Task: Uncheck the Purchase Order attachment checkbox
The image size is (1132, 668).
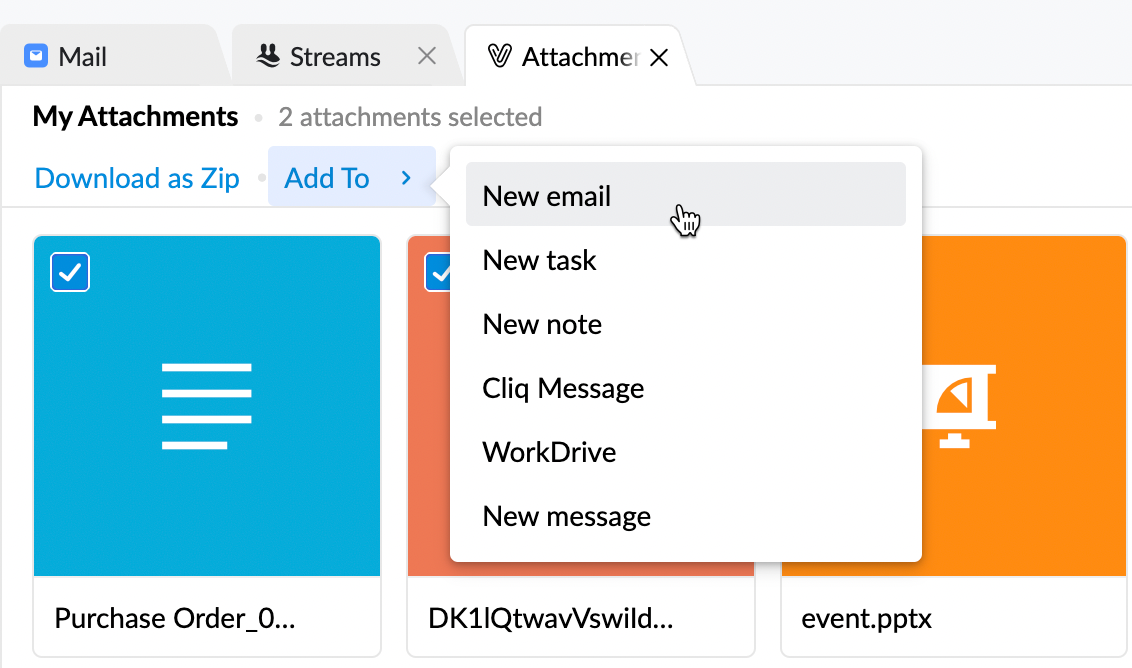Action: (70, 272)
